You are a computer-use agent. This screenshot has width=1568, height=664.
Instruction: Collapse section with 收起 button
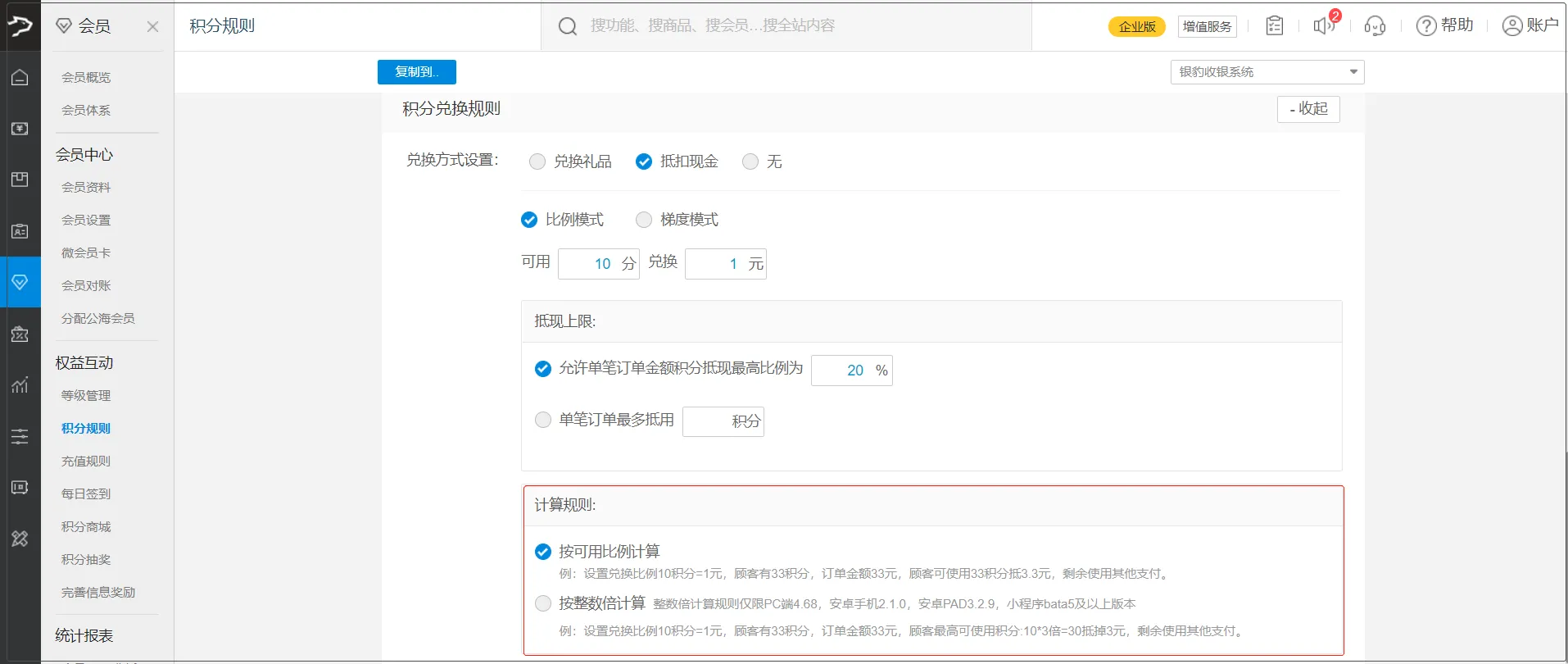[1307, 109]
